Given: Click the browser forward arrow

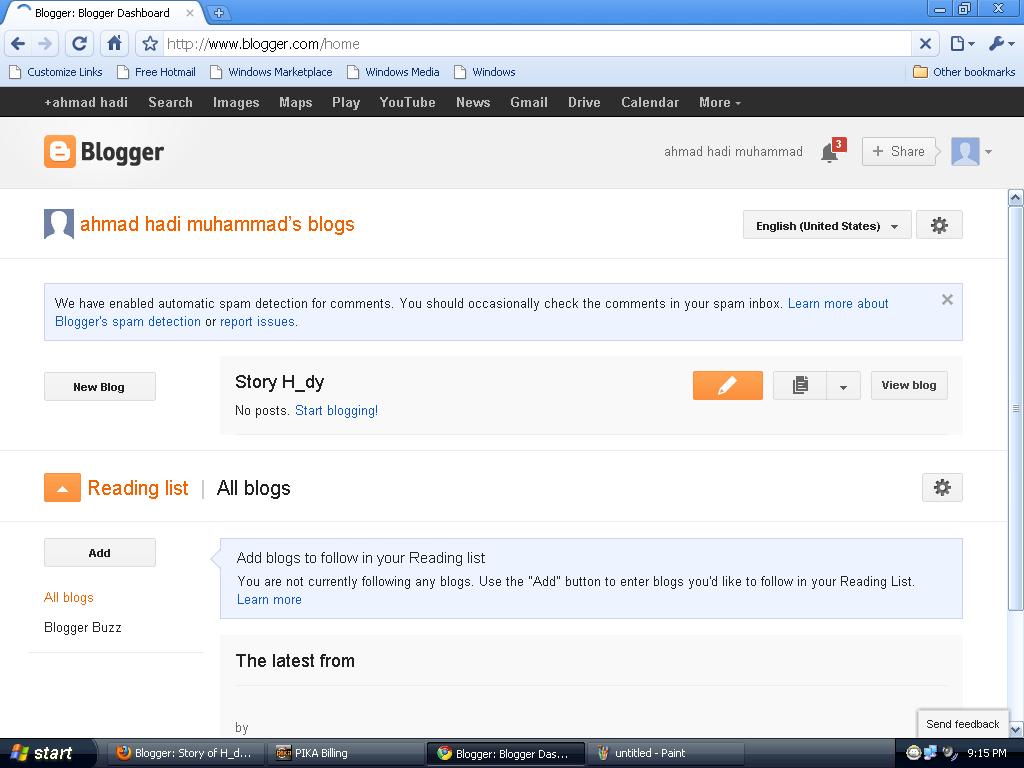Looking at the screenshot, I should click(x=45, y=44).
